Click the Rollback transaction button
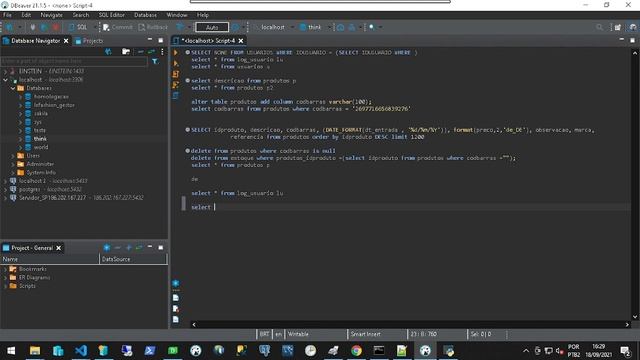This screenshot has width=640, height=360. pos(153,27)
